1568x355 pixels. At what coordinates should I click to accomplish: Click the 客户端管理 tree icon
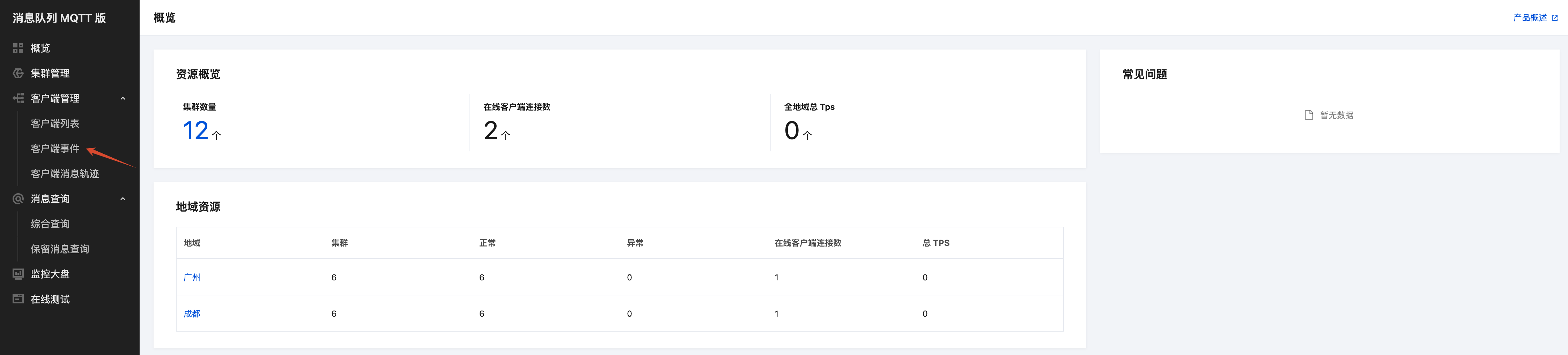[18, 98]
